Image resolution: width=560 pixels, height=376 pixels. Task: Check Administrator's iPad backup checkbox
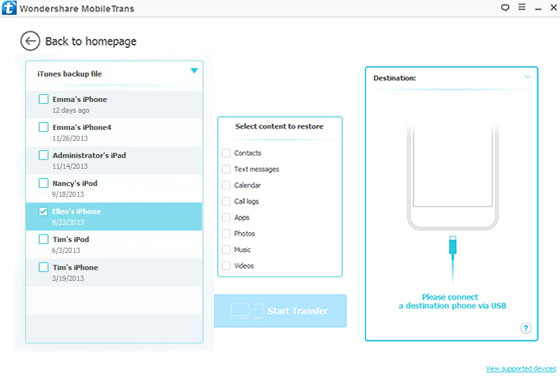coord(43,155)
